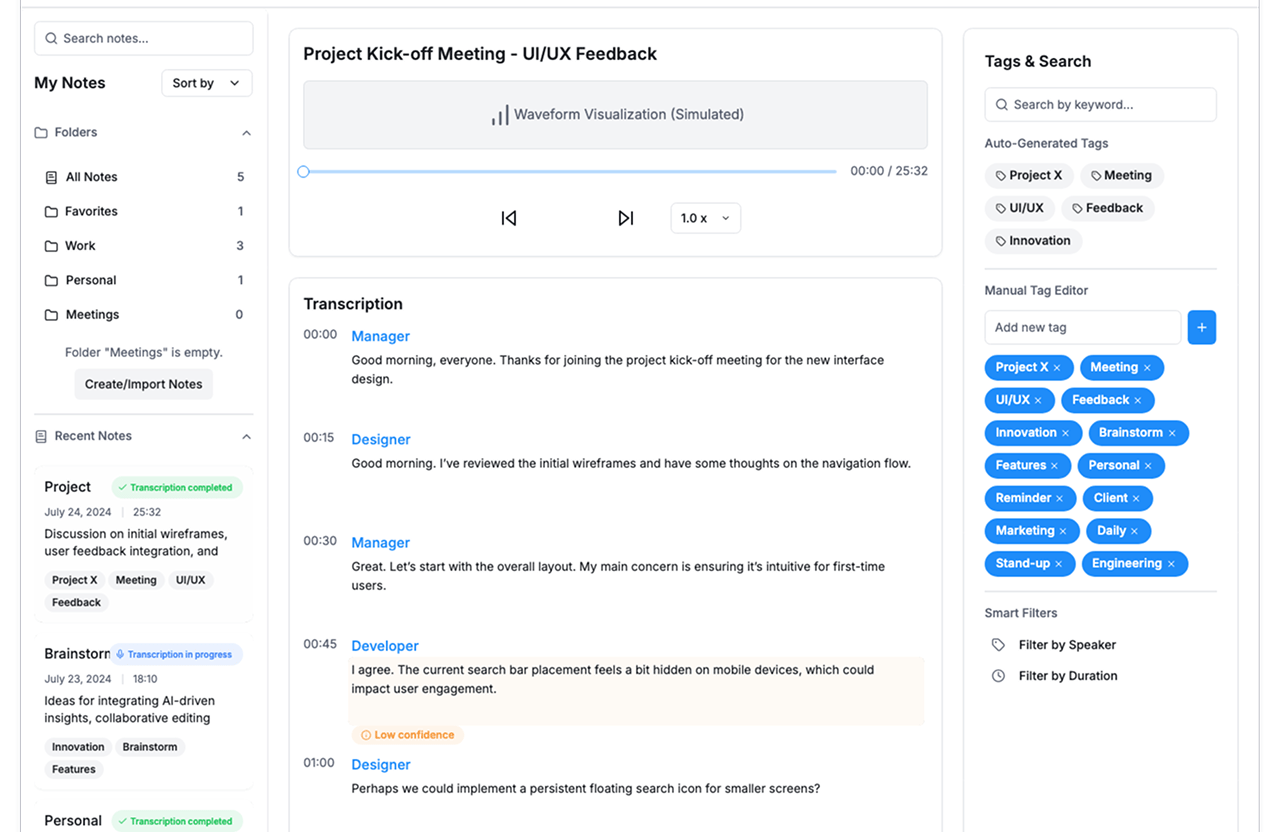Remove the Engineering tag via its x
Screen dimensions: 1280x832
[x=1171, y=564]
